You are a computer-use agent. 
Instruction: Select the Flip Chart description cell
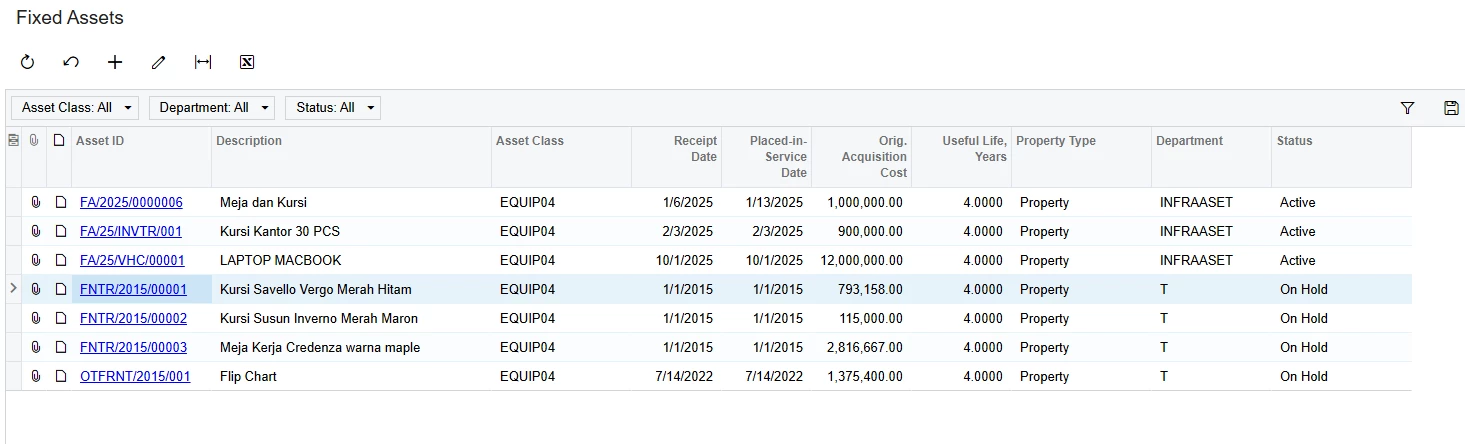[351, 377]
